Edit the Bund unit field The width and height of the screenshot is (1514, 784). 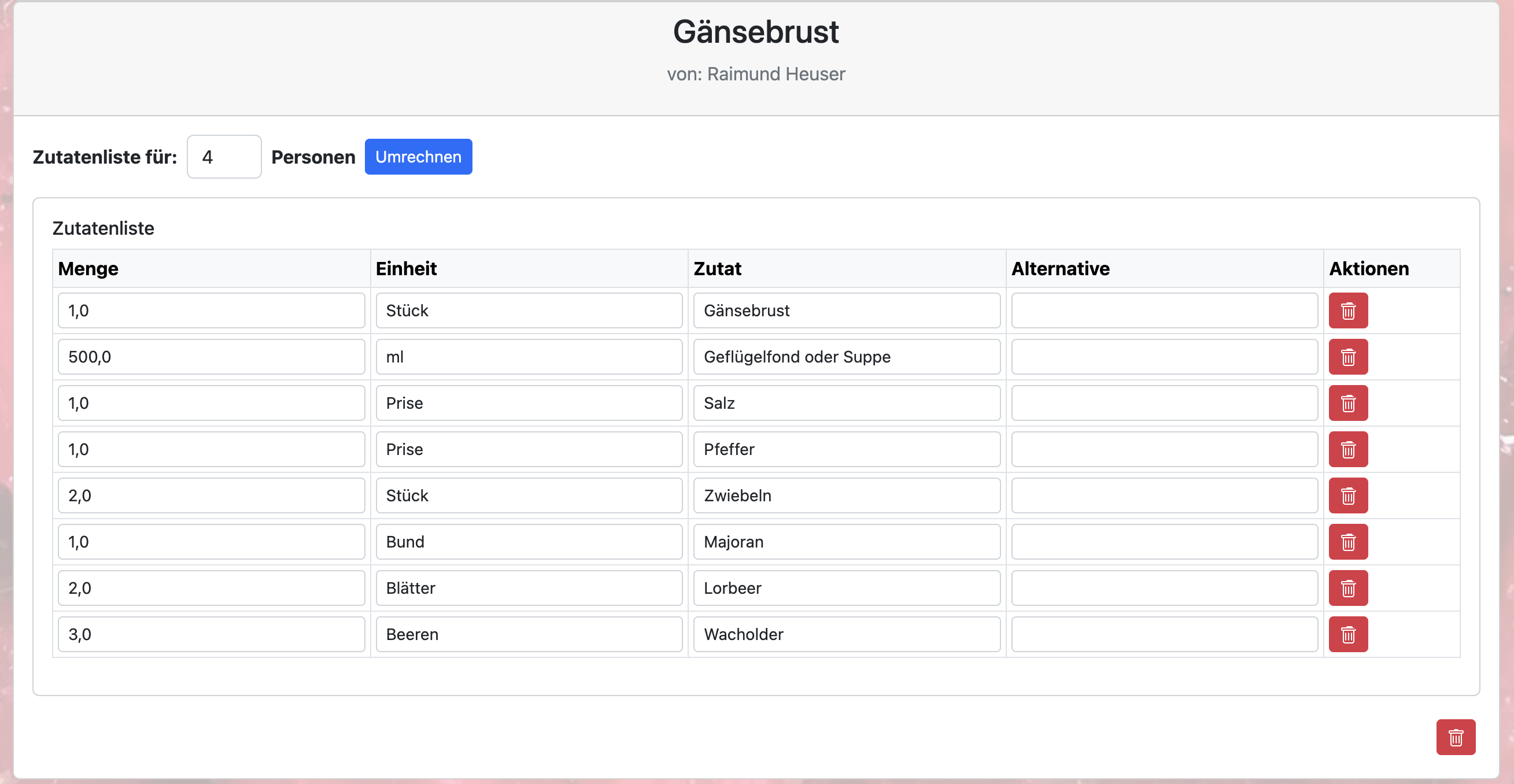click(529, 542)
